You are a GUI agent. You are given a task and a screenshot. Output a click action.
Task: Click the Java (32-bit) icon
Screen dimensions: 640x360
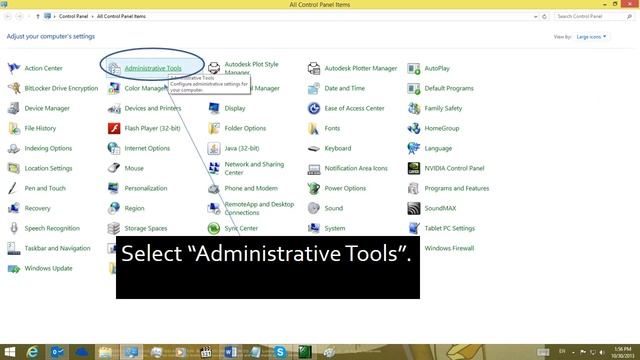click(214, 148)
